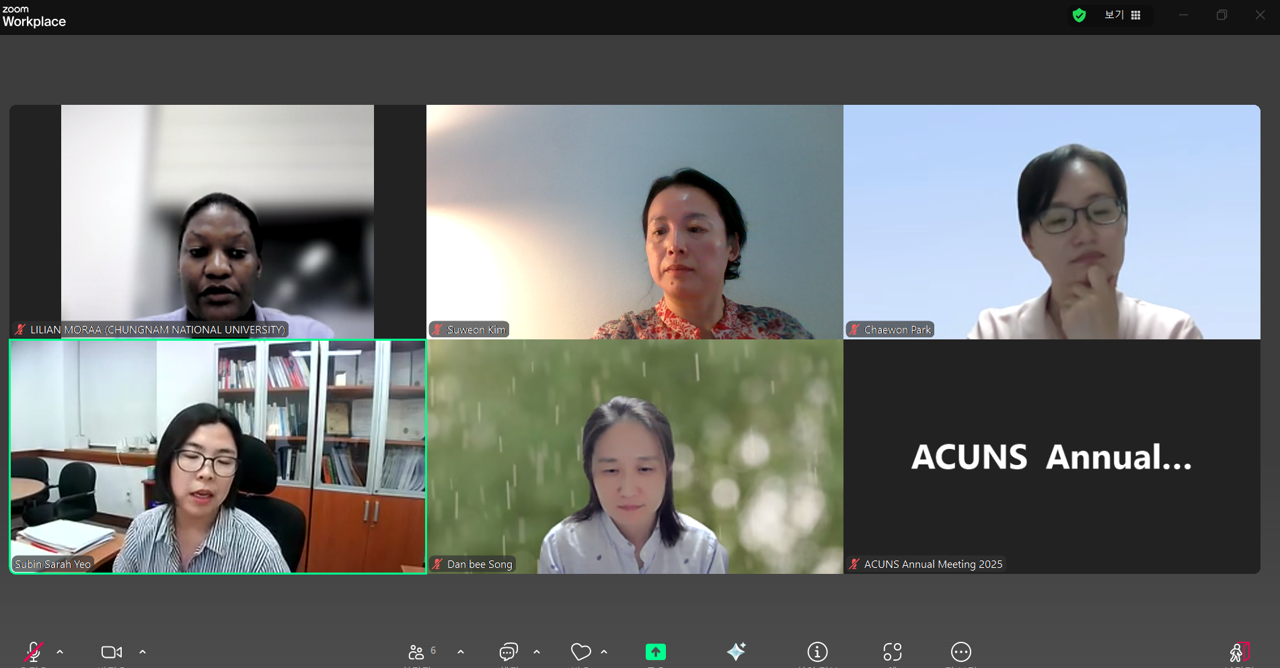The image size is (1280, 668).
Task: Restore down the Zoom window
Action: [1221, 15]
